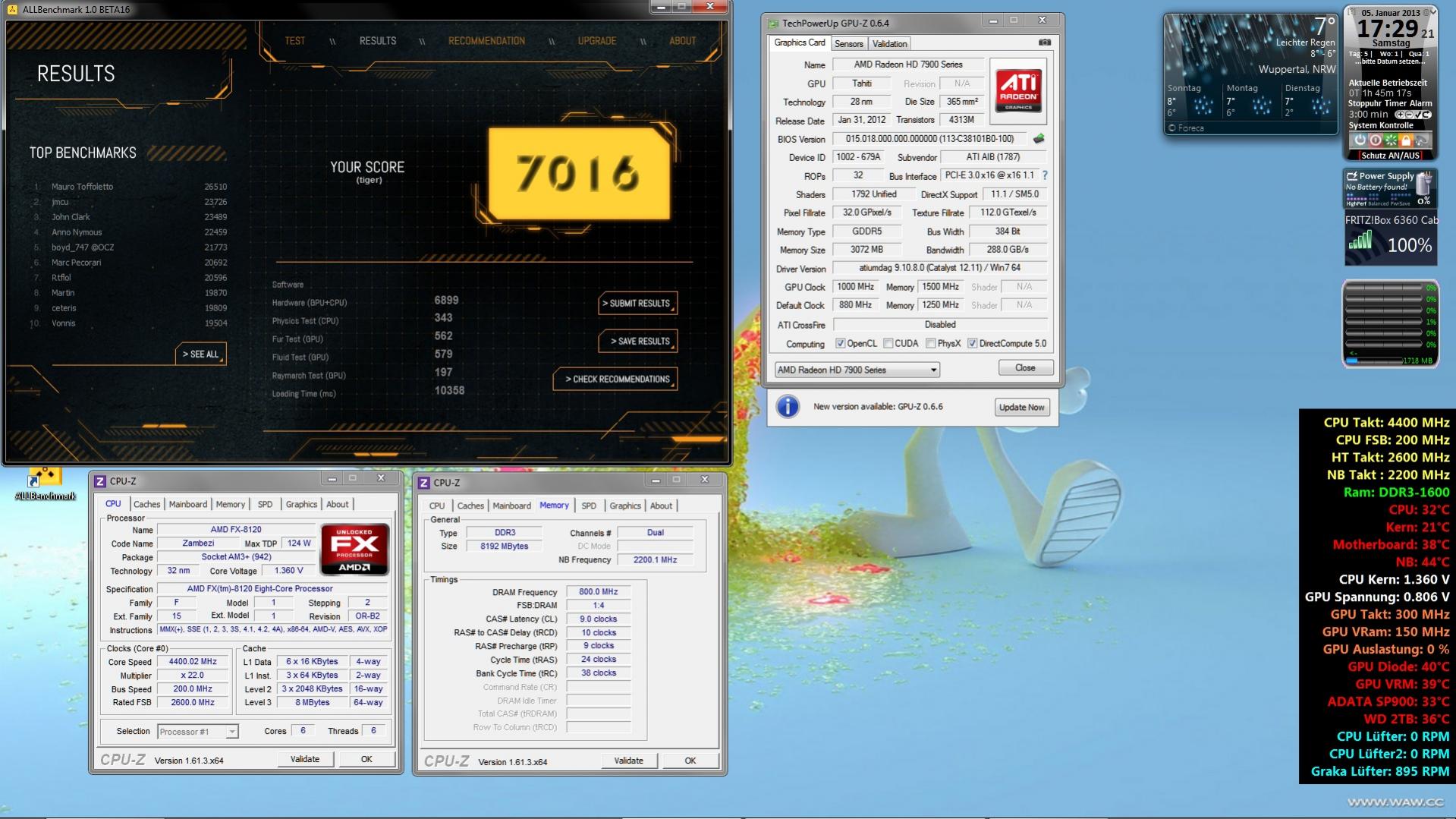Image resolution: width=1456 pixels, height=819 pixels.
Task: Toggle the DirectCompute 5.0 checkbox
Action: (972, 344)
